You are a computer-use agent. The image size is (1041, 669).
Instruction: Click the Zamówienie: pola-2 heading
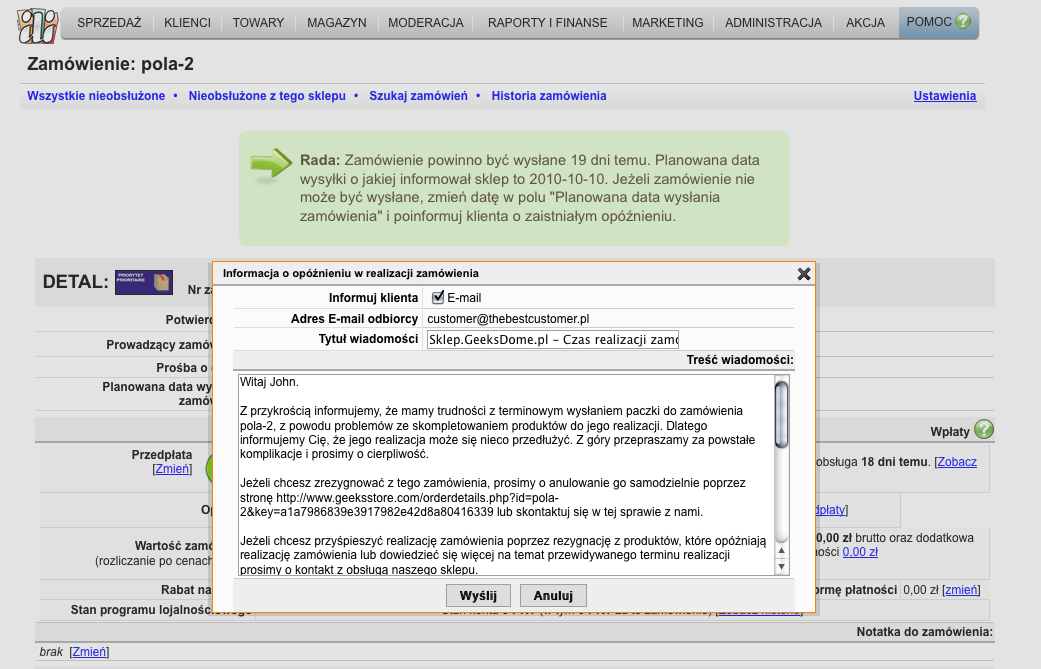point(110,64)
